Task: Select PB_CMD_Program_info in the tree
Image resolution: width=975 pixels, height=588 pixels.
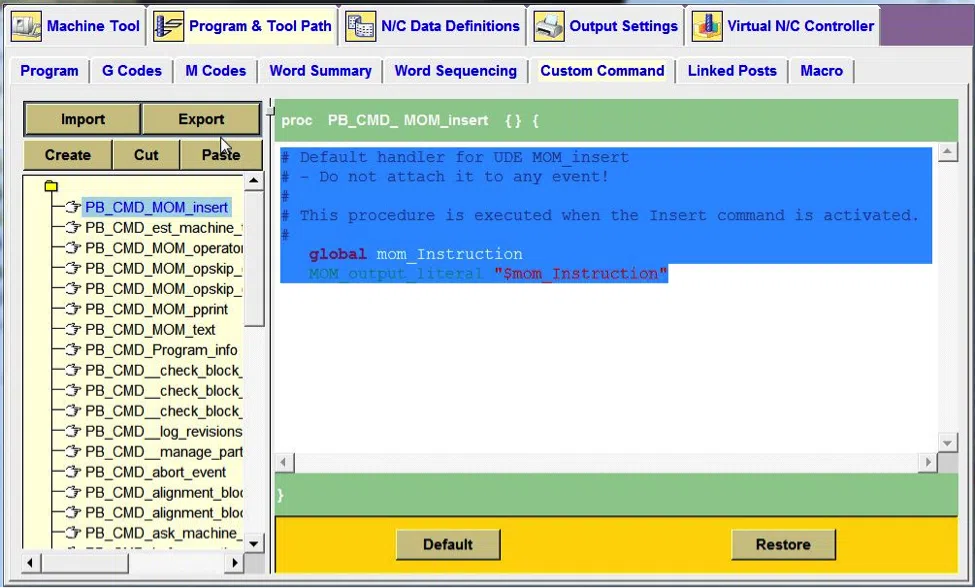Action: (x=161, y=351)
